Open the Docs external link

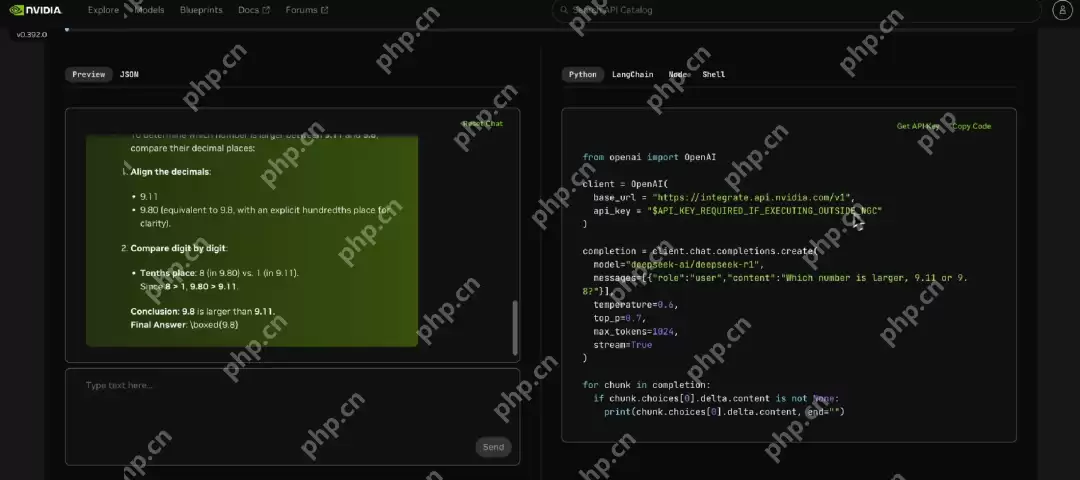click(254, 10)
